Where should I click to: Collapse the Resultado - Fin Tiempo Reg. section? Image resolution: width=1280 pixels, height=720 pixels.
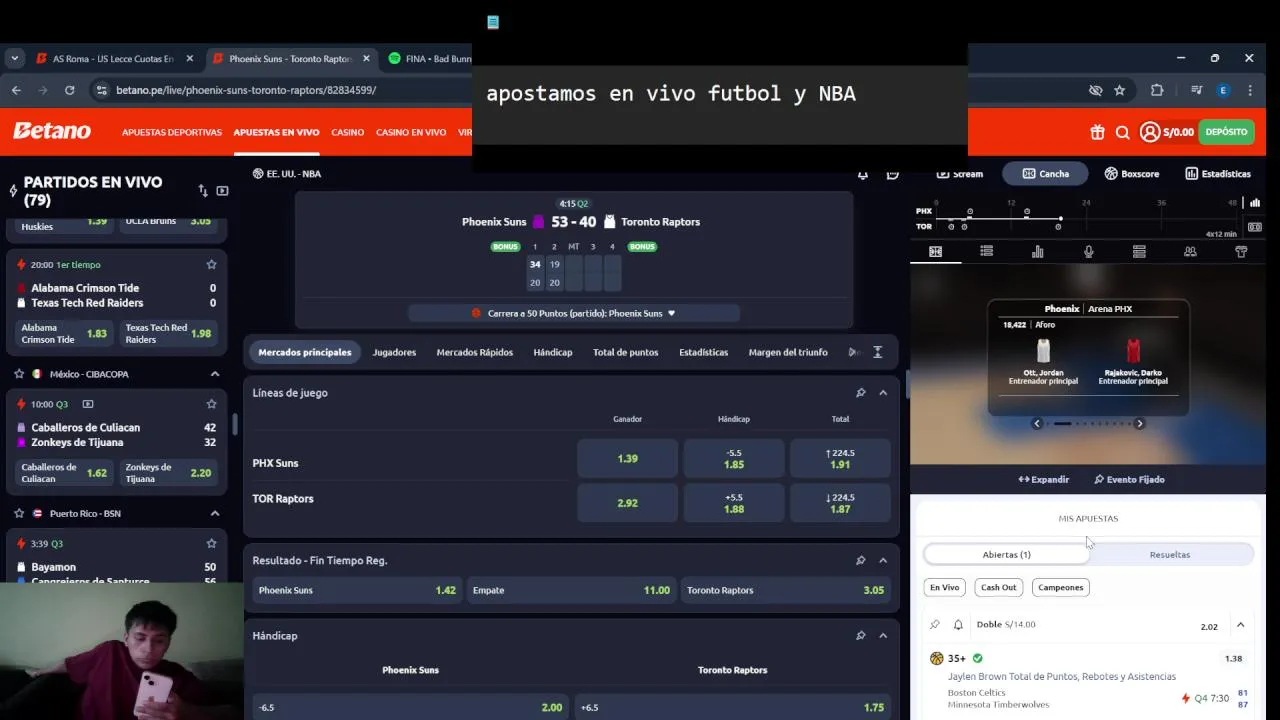point(883,561)
